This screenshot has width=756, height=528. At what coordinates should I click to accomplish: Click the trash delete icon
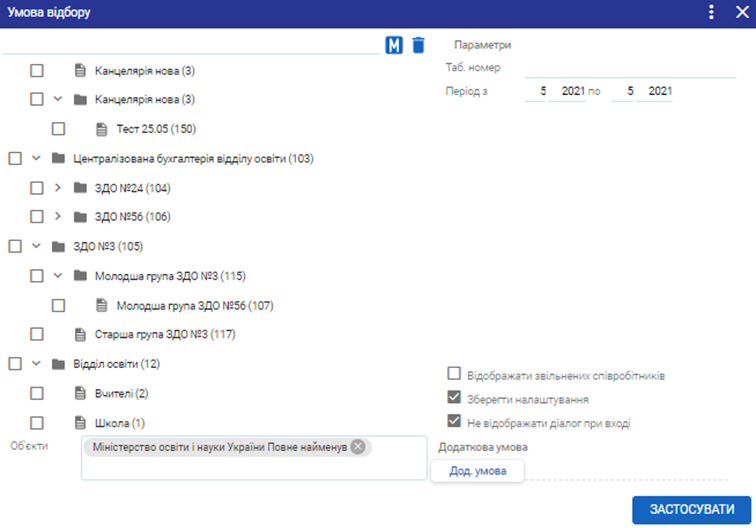click(x=418, y=45)
